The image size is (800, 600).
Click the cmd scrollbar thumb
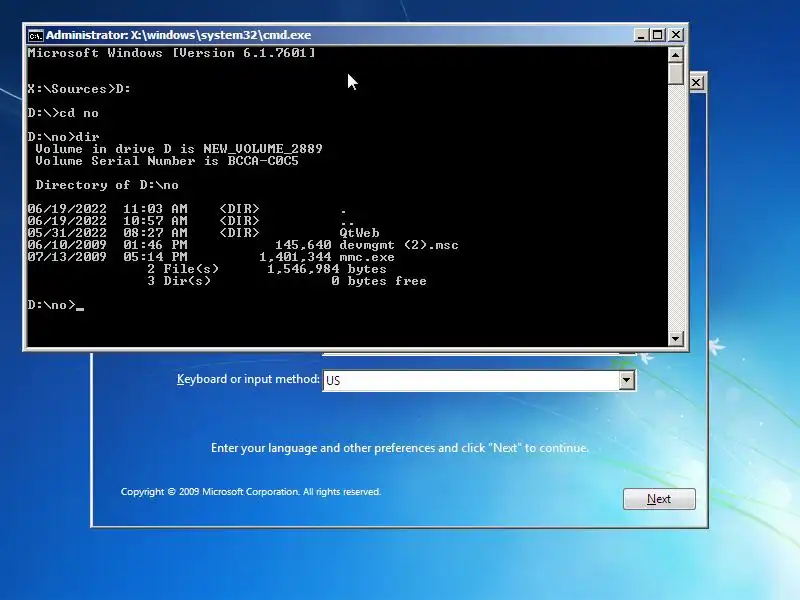[x=676, y=73]
